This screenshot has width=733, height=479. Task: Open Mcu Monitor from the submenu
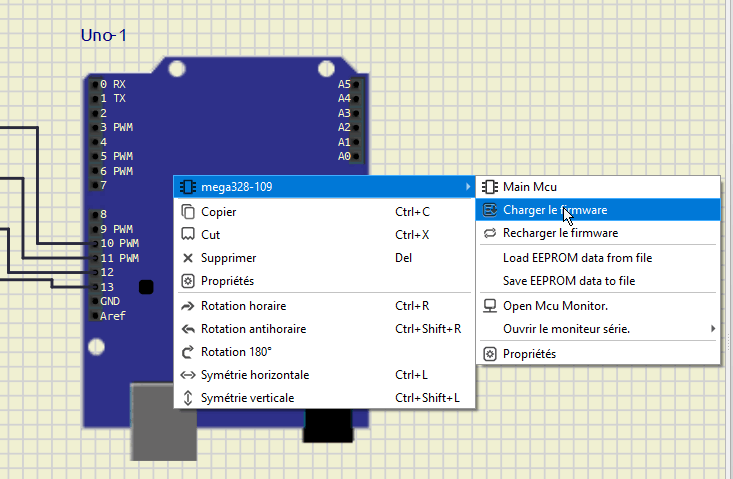(x=598, y=306)
